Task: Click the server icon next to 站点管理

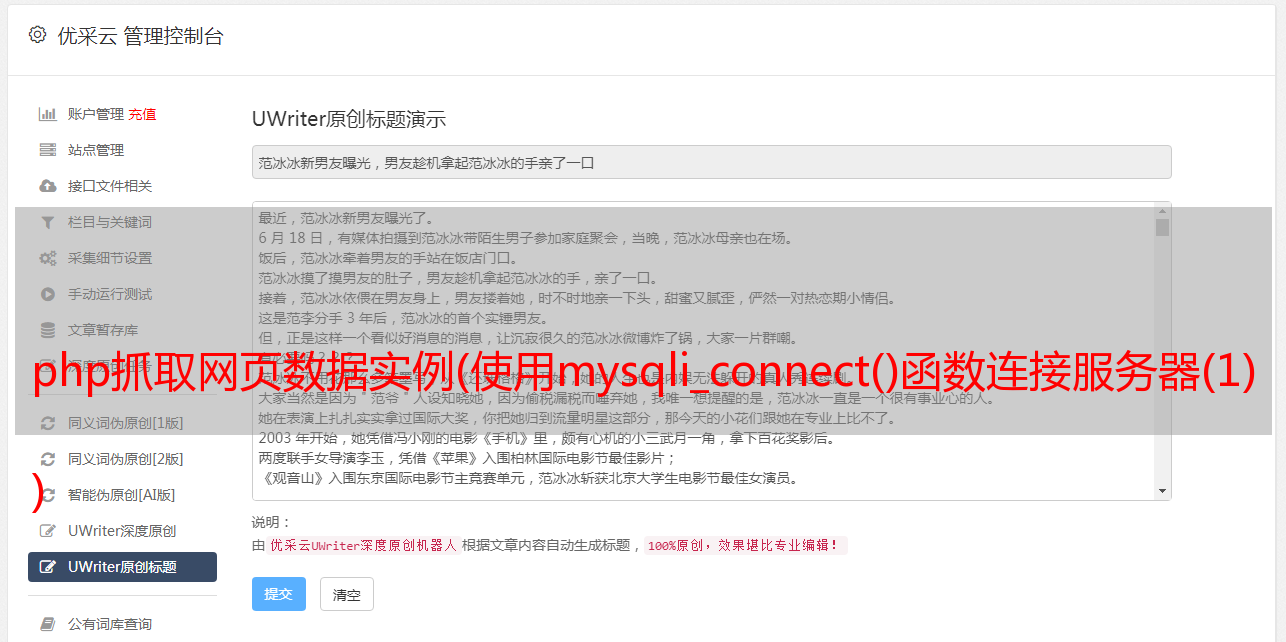Action: [x=47, y=150]
